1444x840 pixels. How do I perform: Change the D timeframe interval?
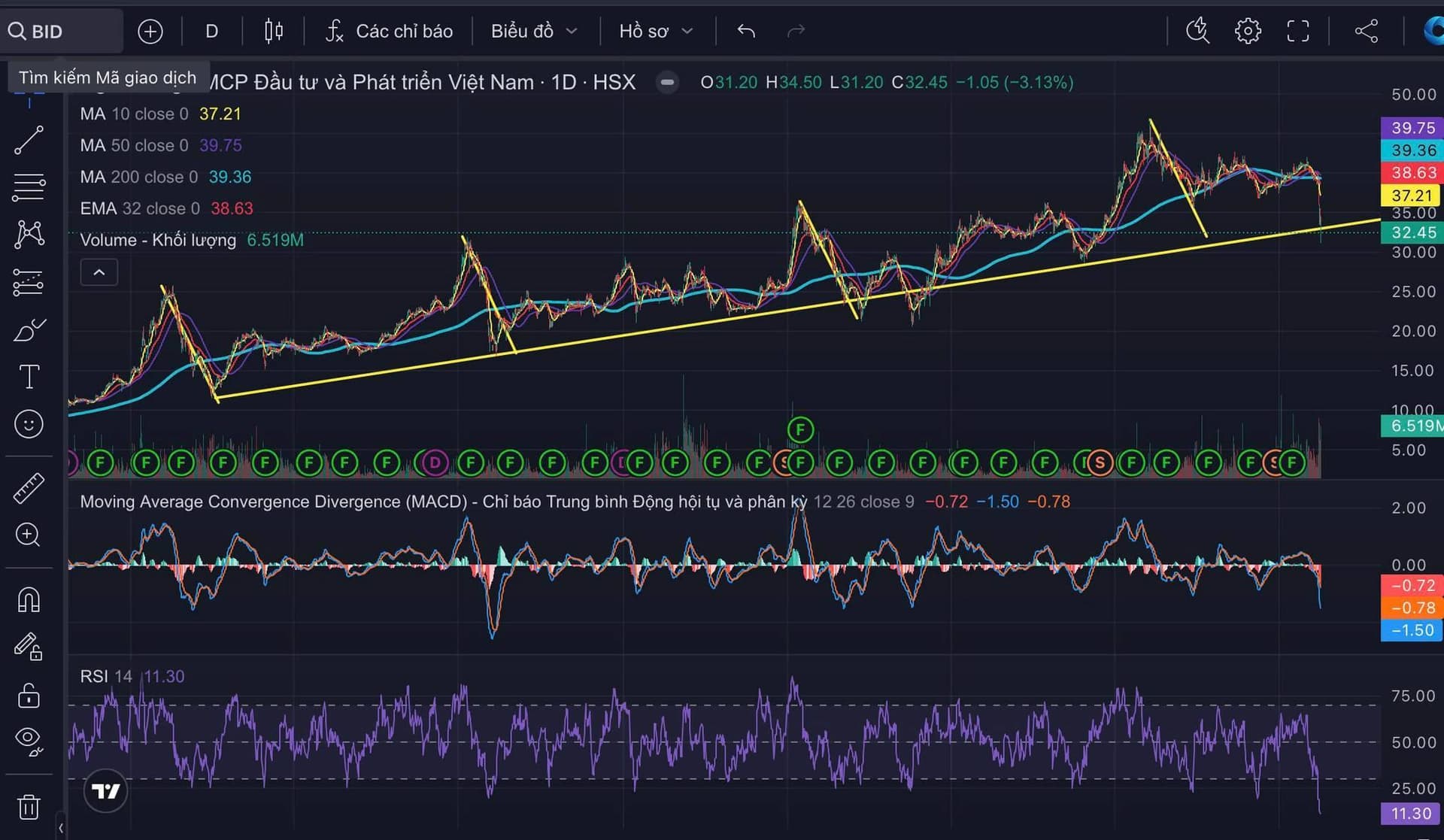(x=211, y=31)
